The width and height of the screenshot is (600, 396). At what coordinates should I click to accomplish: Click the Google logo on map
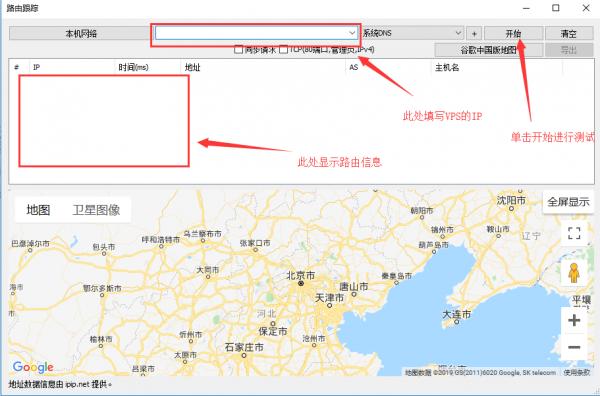click(x=33, y=367)
